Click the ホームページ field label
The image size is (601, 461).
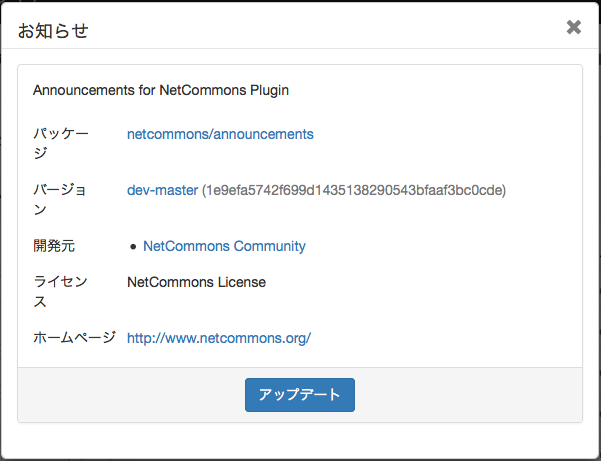[x=75, y=338]
